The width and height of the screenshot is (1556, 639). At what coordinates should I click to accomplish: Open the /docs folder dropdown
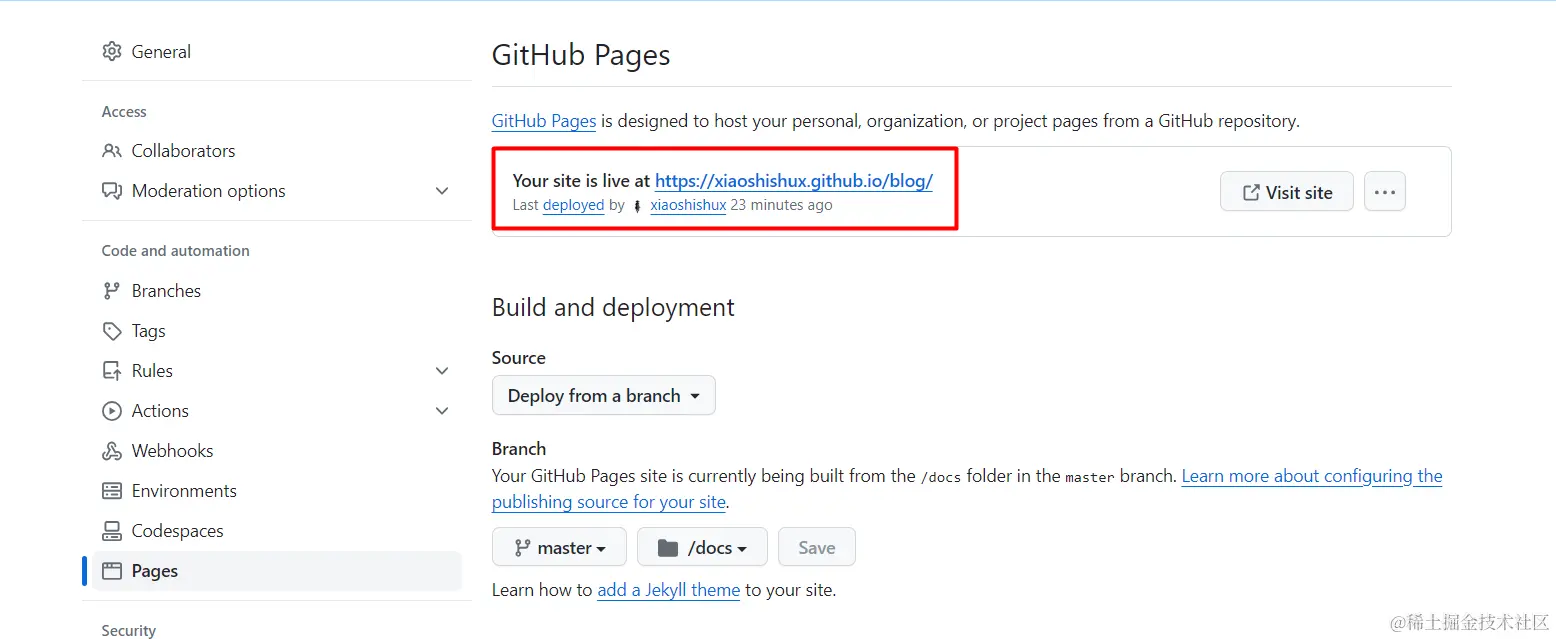(702, 548)
